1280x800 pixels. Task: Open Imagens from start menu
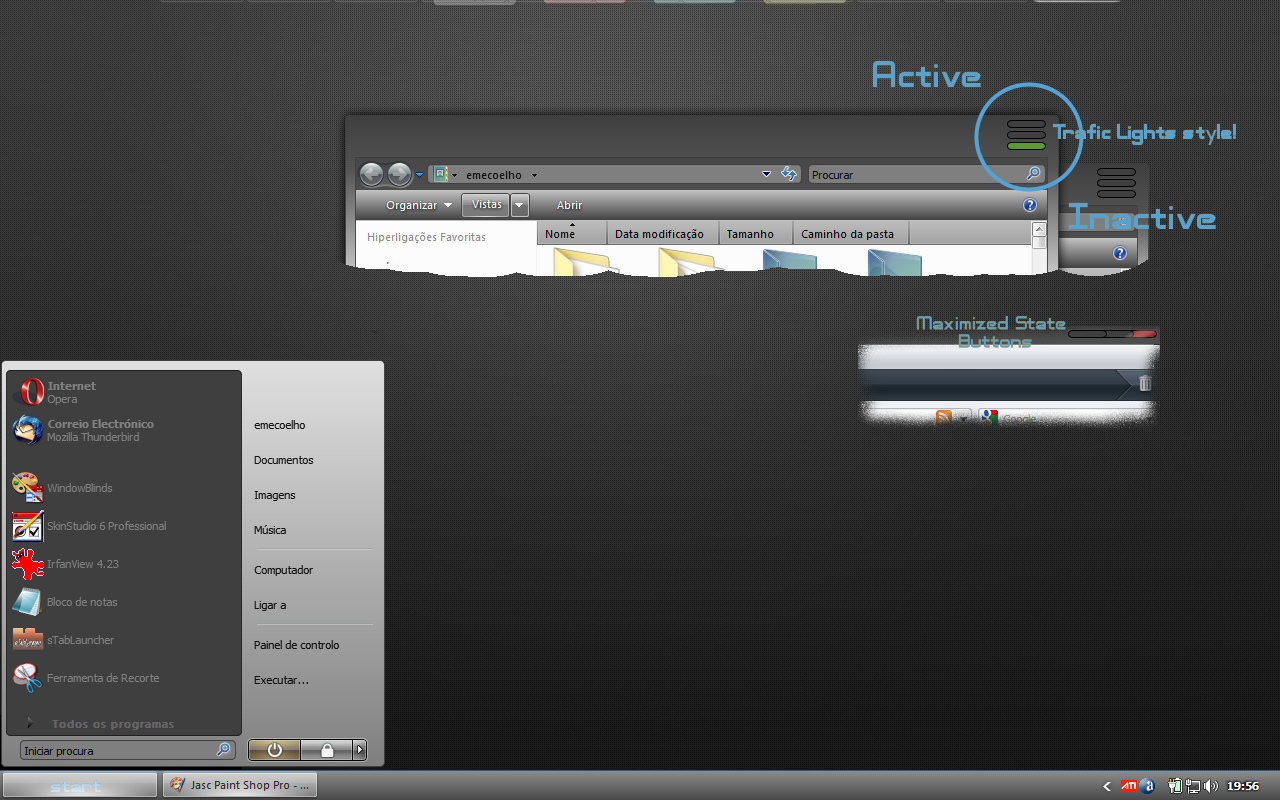tap(275, 495)
